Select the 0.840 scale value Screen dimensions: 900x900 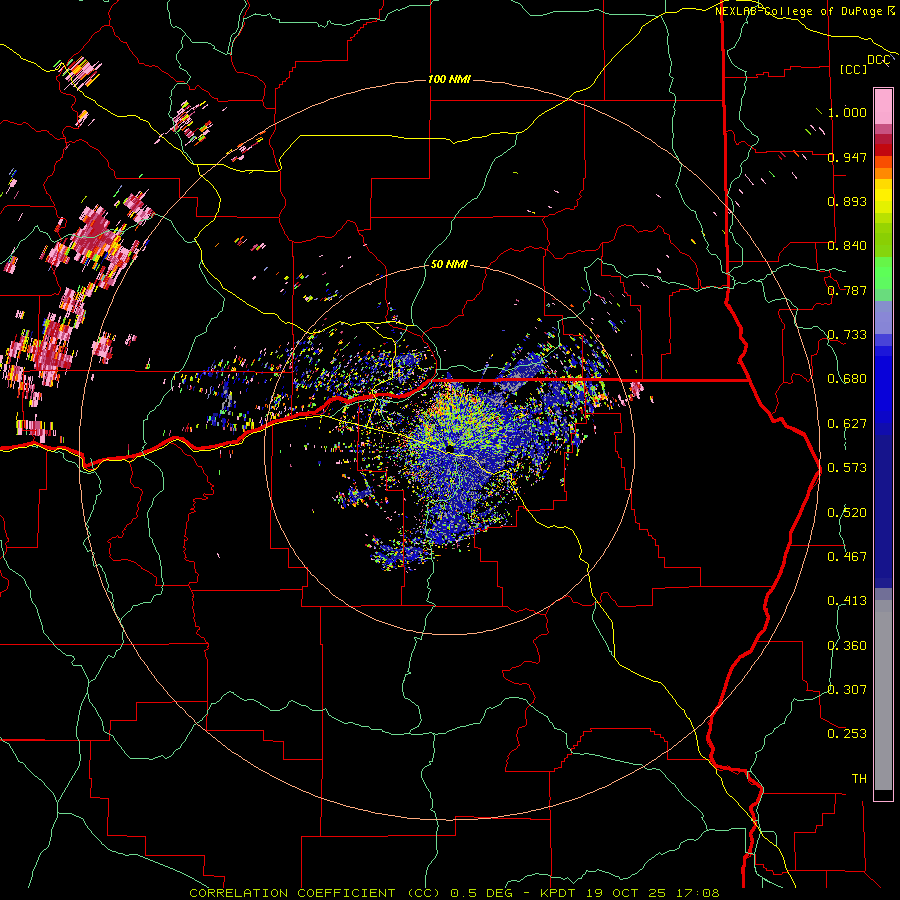847,246
